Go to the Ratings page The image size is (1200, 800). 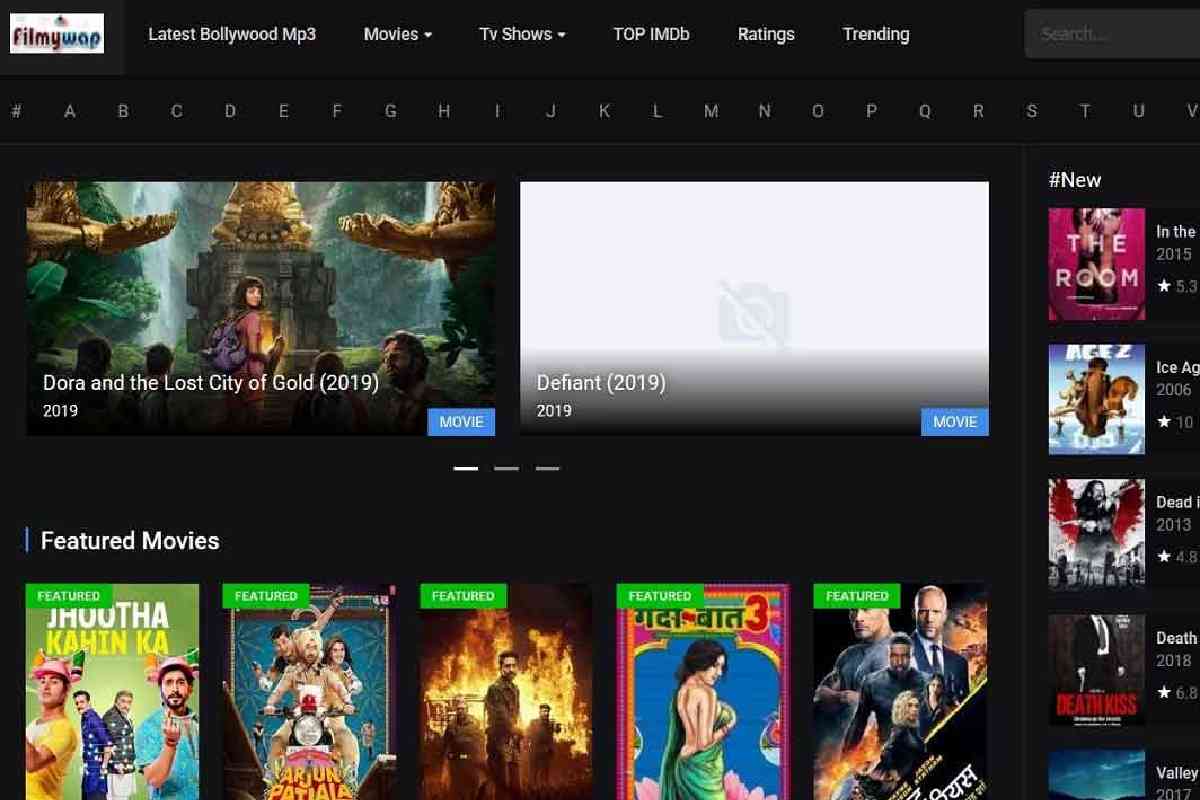tap(766, 34)
